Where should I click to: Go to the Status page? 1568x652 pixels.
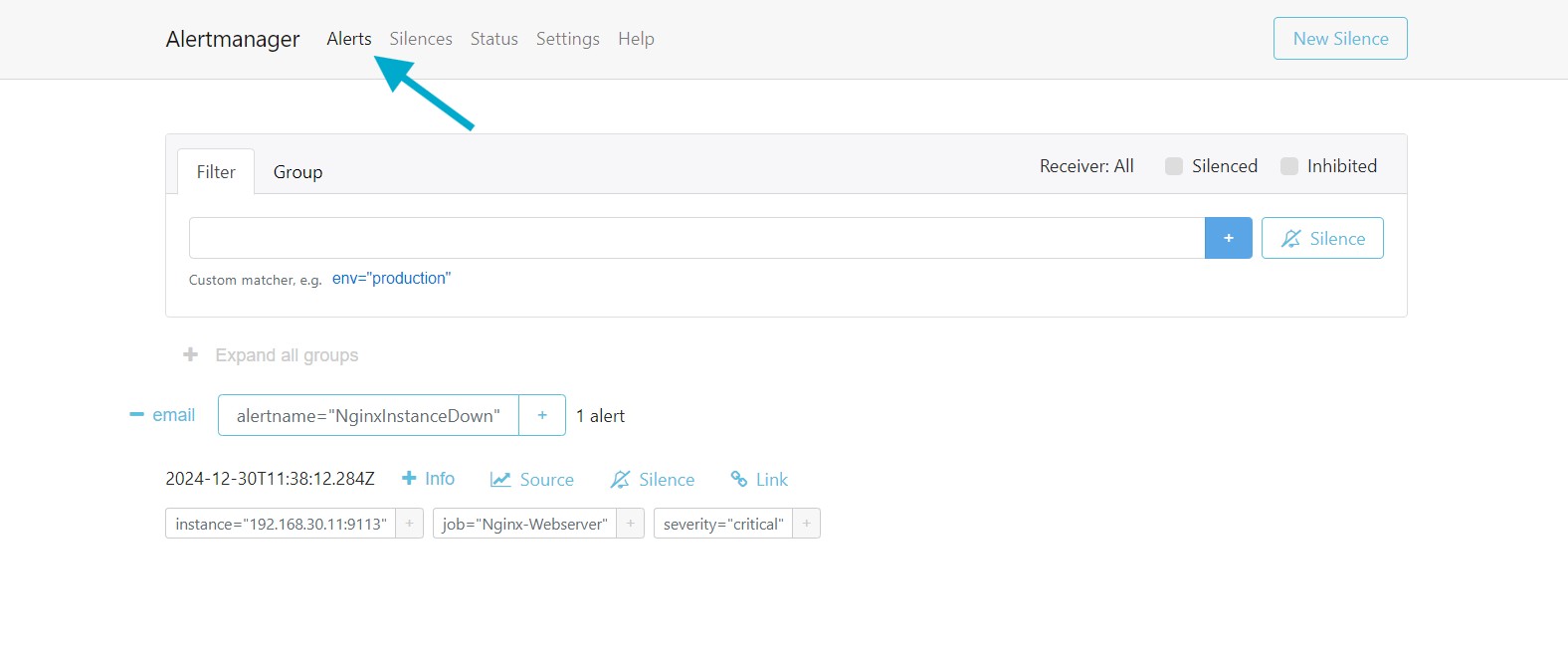[493, 39]
